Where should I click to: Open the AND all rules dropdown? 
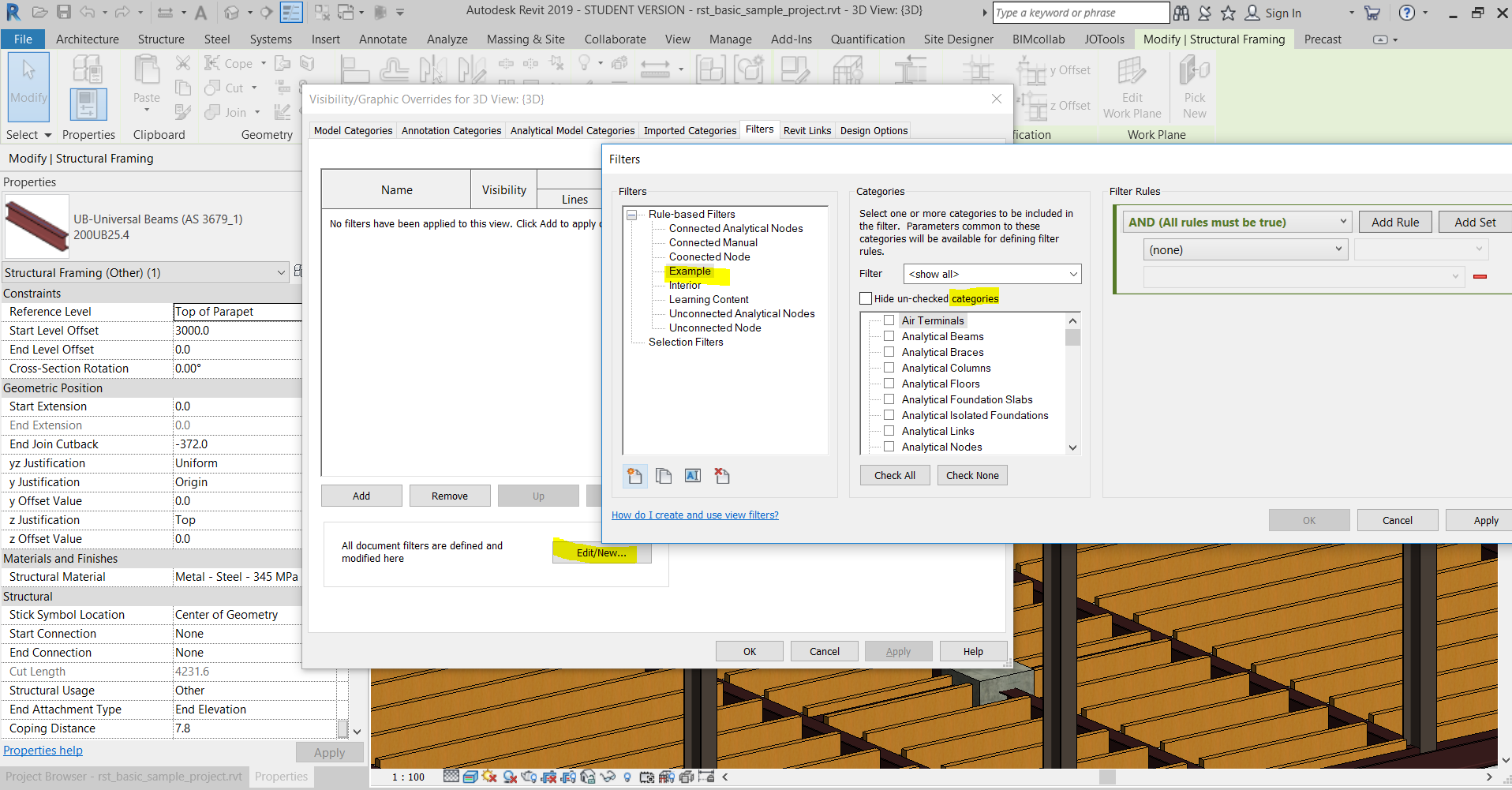click(x=1343, y=222)
